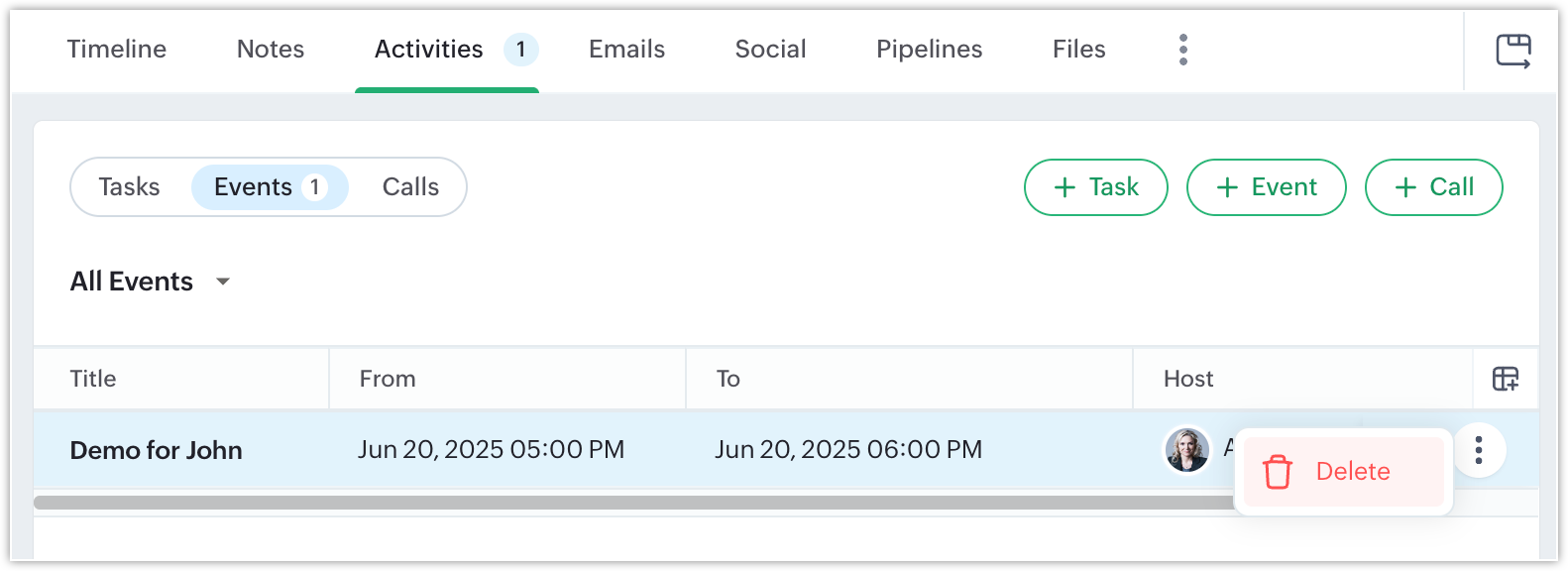Image resolution: width=1568 pixels, height=571 pixels.
Task: Expand the All Events filter dropdown
Action: 150,282
